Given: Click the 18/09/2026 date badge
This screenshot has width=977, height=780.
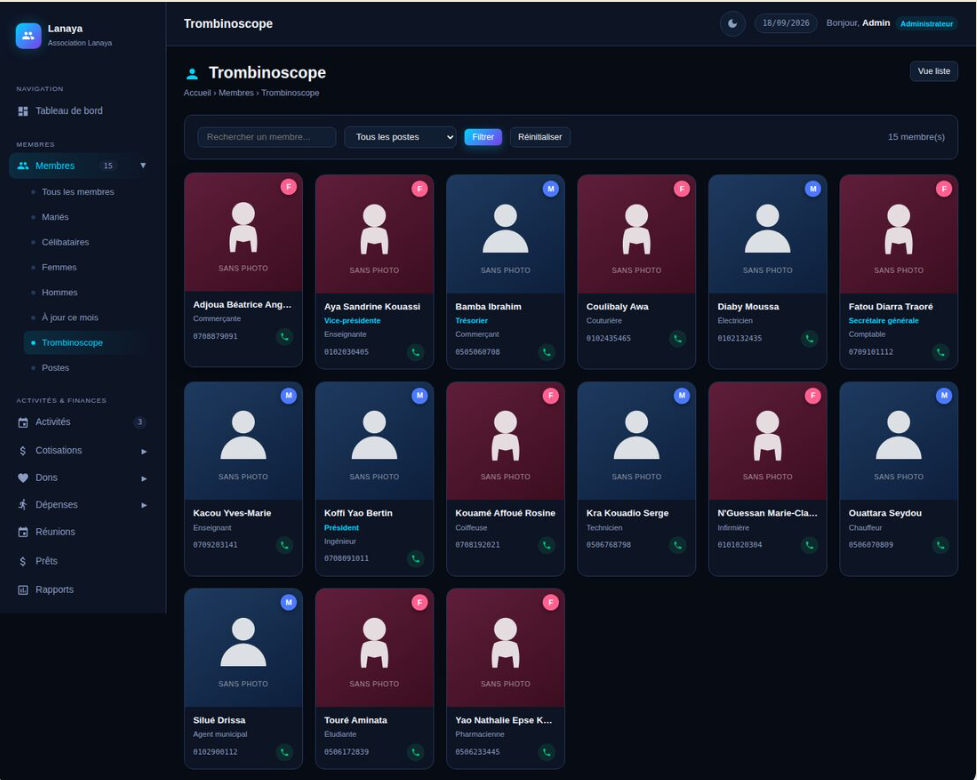Looking at the screenshot, I should point(786,24).
